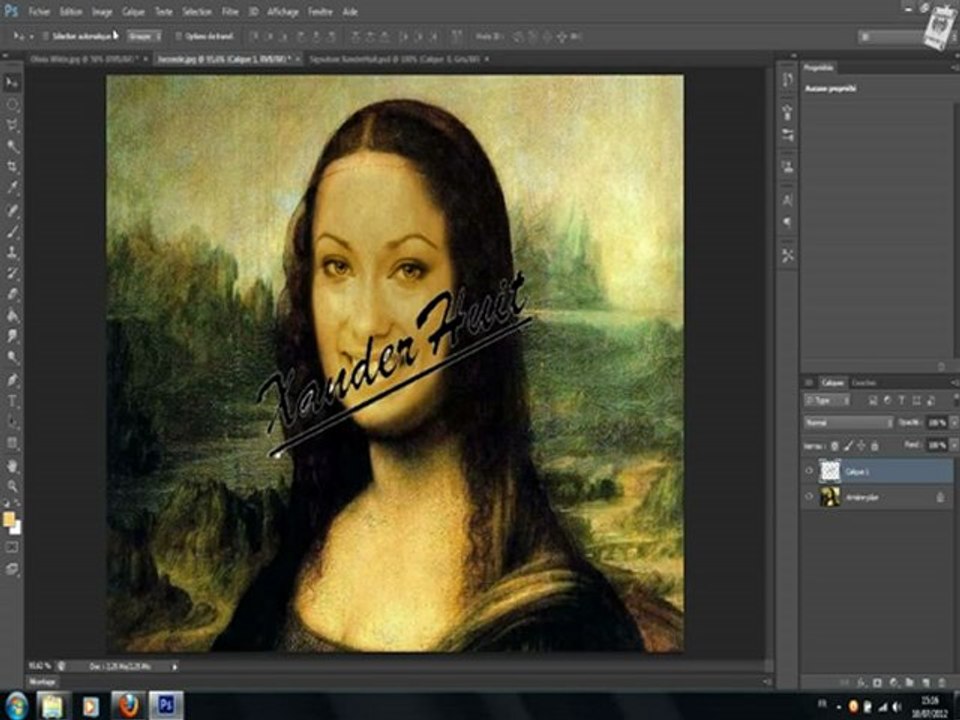
Task: Click the background color swatch
Action: [16, 528]
